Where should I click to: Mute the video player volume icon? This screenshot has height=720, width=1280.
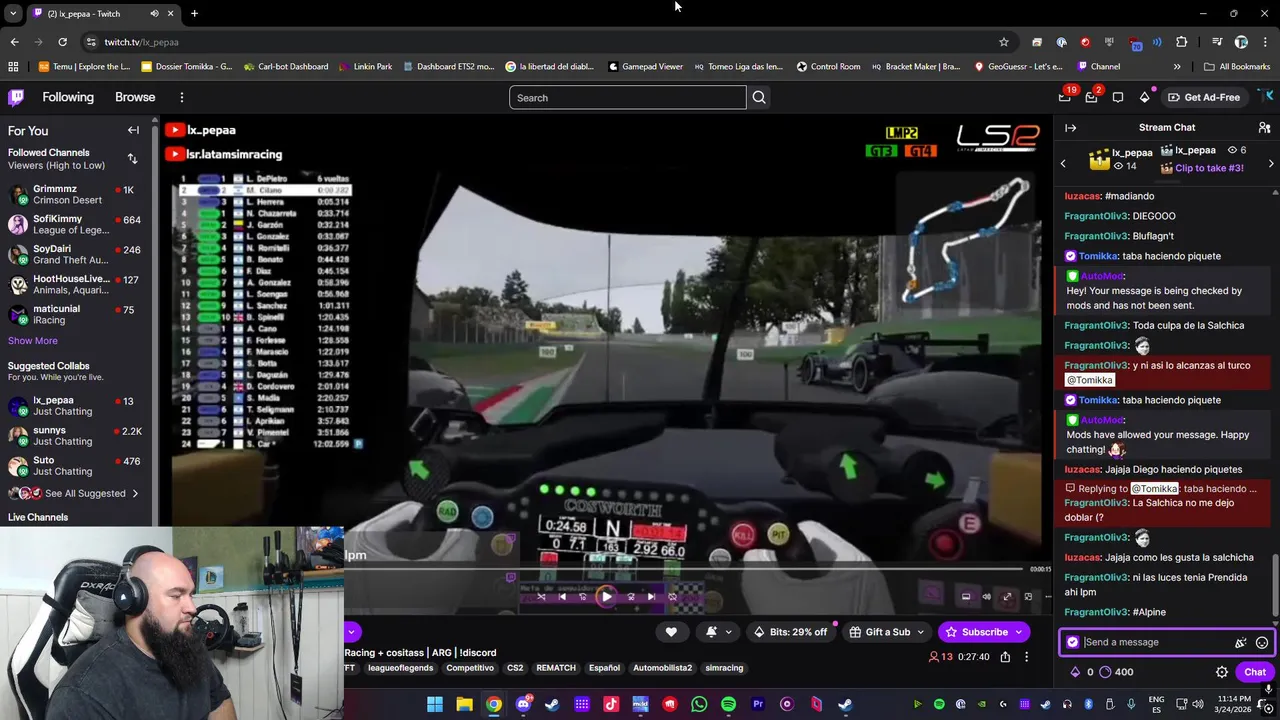tap(986, 597)
